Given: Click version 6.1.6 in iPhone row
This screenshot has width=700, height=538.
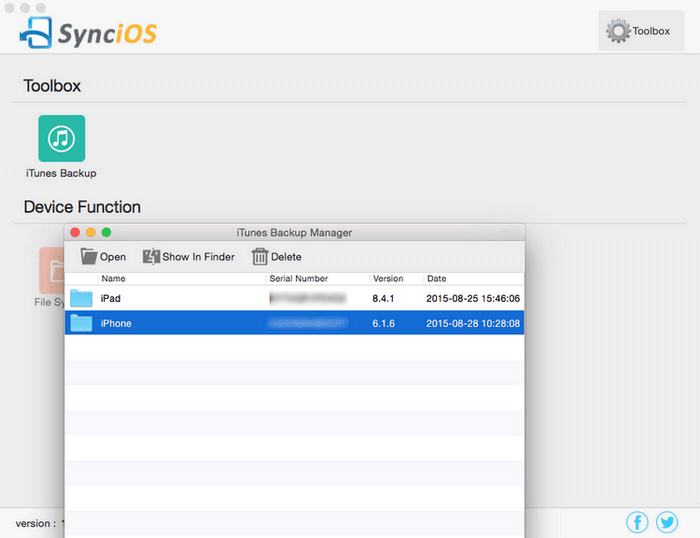Looking at the screenshot, I should point(383,323).
